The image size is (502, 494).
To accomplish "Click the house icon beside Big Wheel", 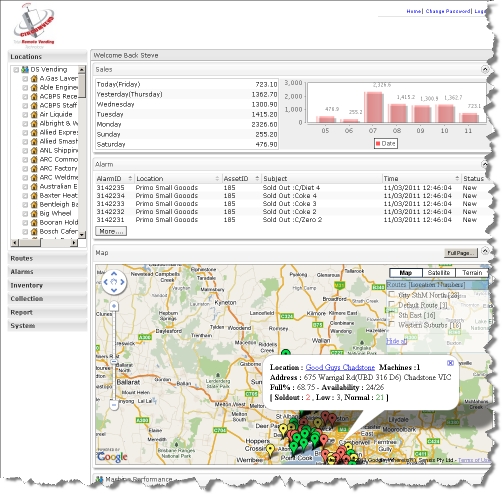I will 34,214.
